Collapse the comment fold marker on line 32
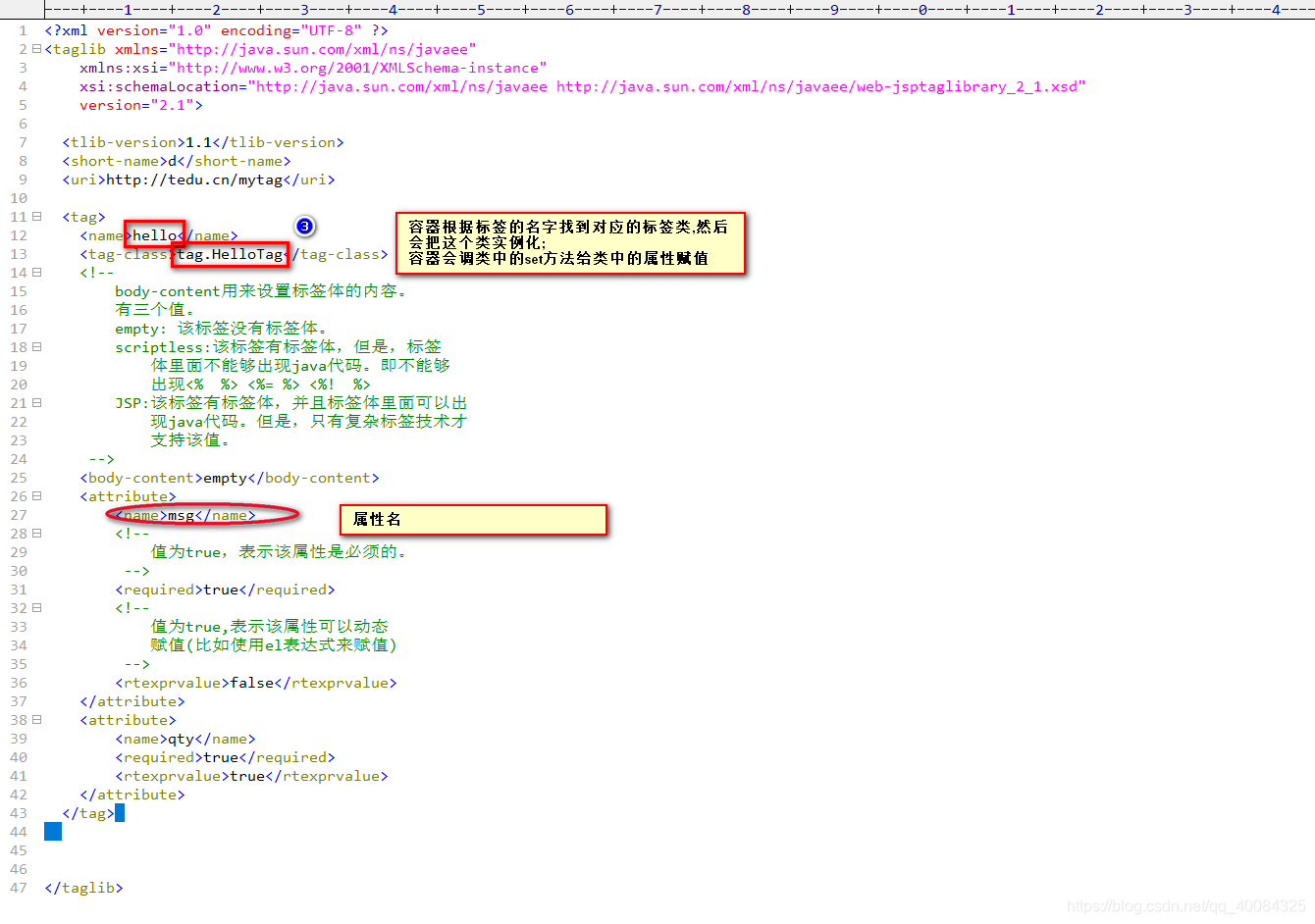 [x=36, y=608]
